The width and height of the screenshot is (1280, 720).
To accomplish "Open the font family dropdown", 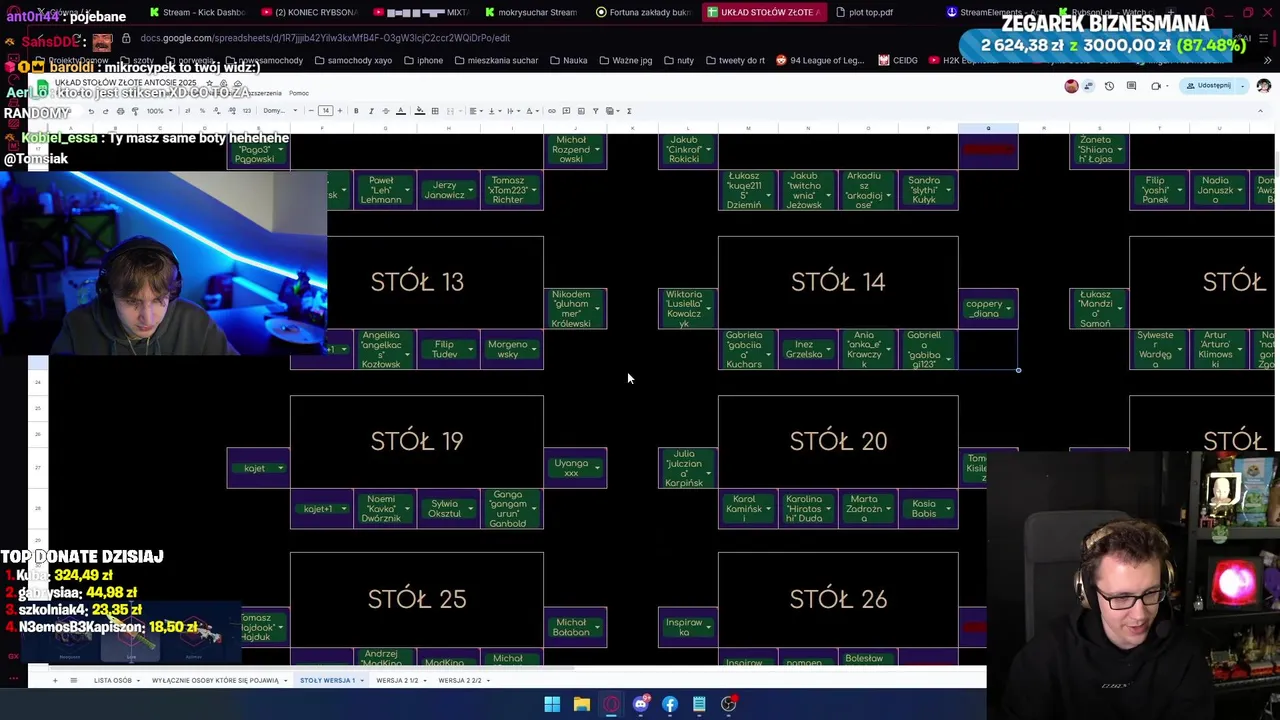I will tap(280, 111).
